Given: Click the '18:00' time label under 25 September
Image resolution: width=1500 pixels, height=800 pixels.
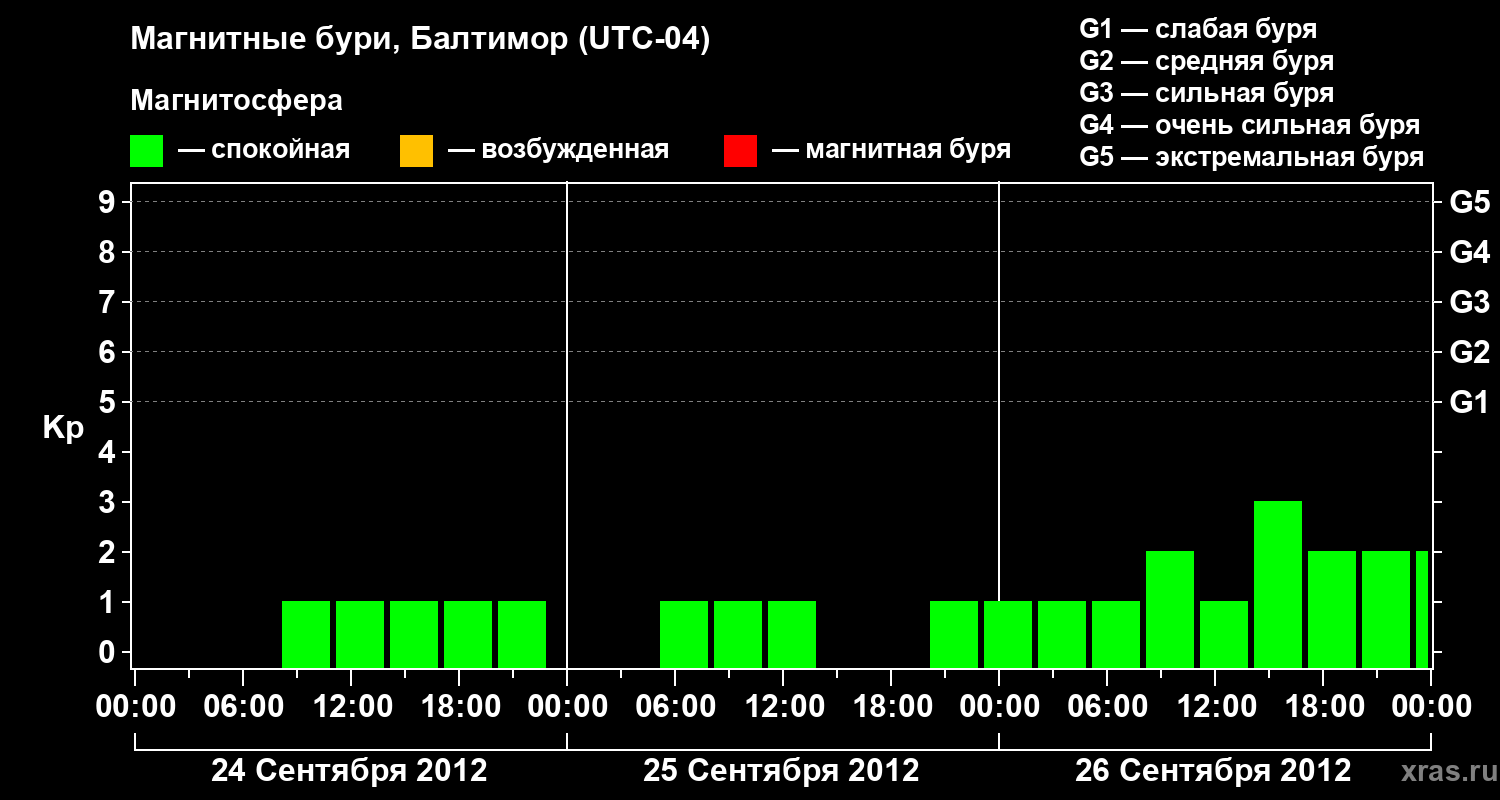Looking at the screenshot, I should click(891, 707).
